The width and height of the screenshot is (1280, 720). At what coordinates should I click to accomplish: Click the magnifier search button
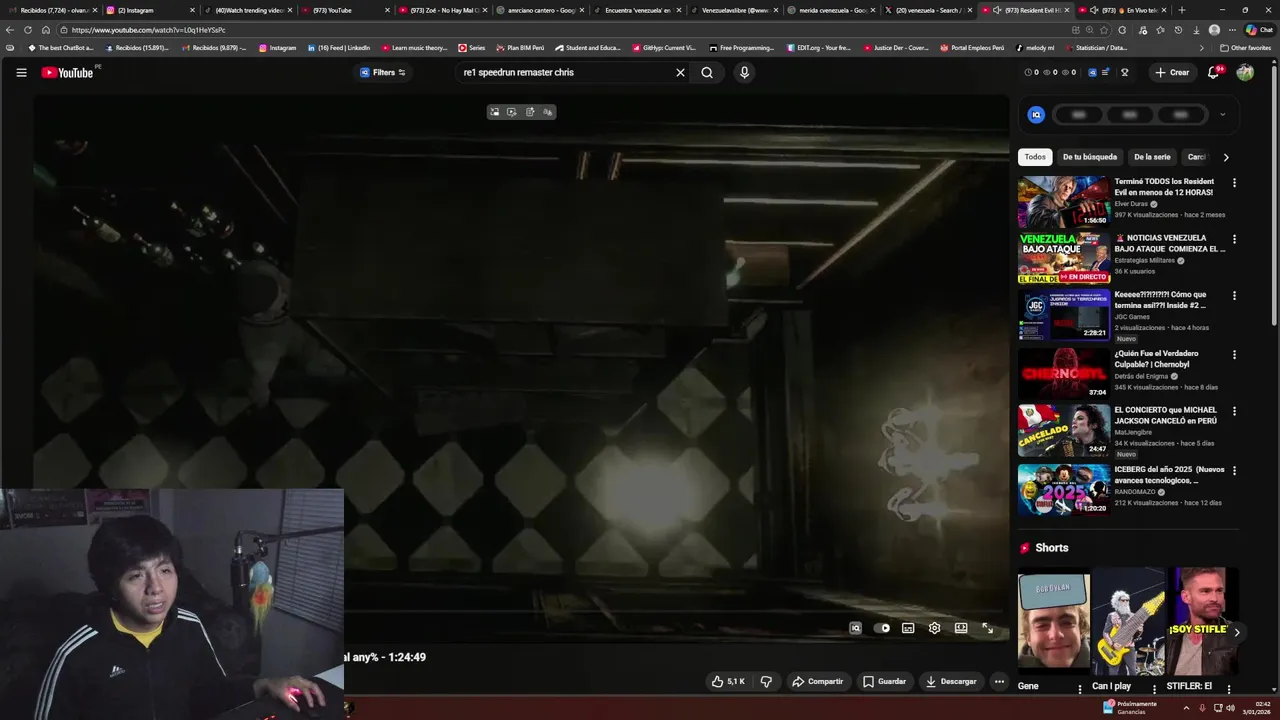[707, 72]
